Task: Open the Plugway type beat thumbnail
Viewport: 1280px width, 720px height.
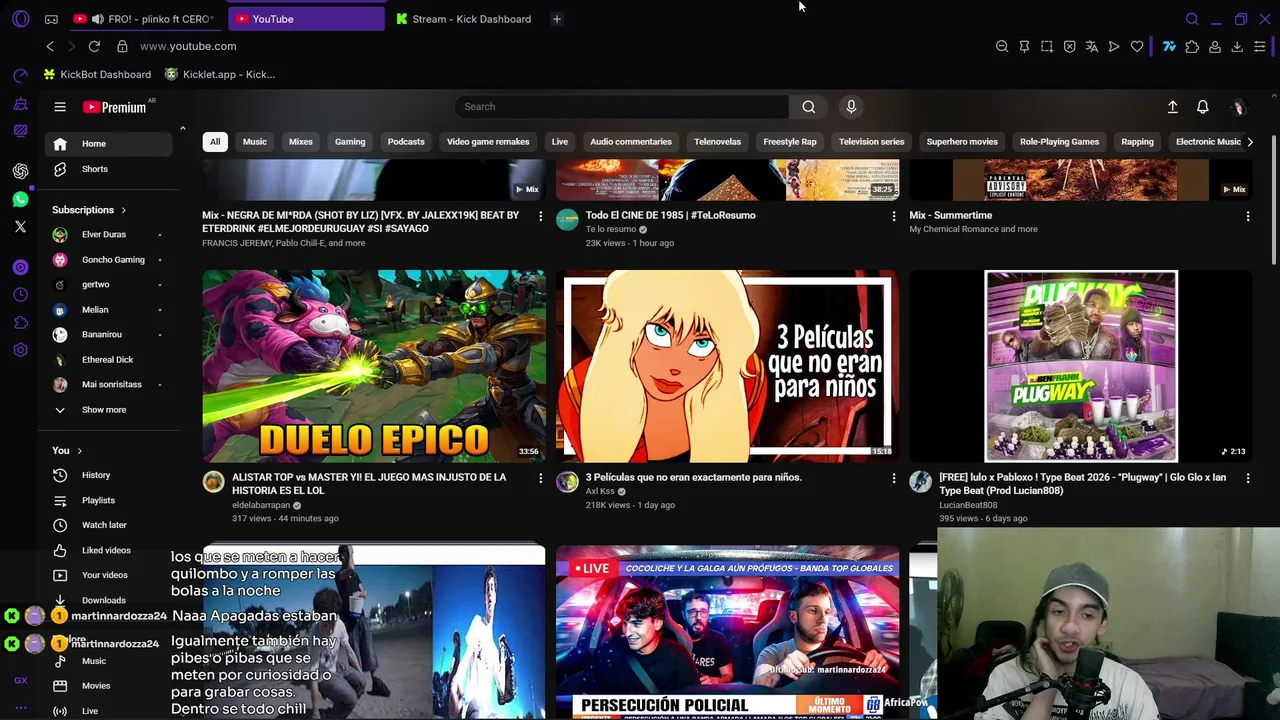Action: pos(1080,366)
